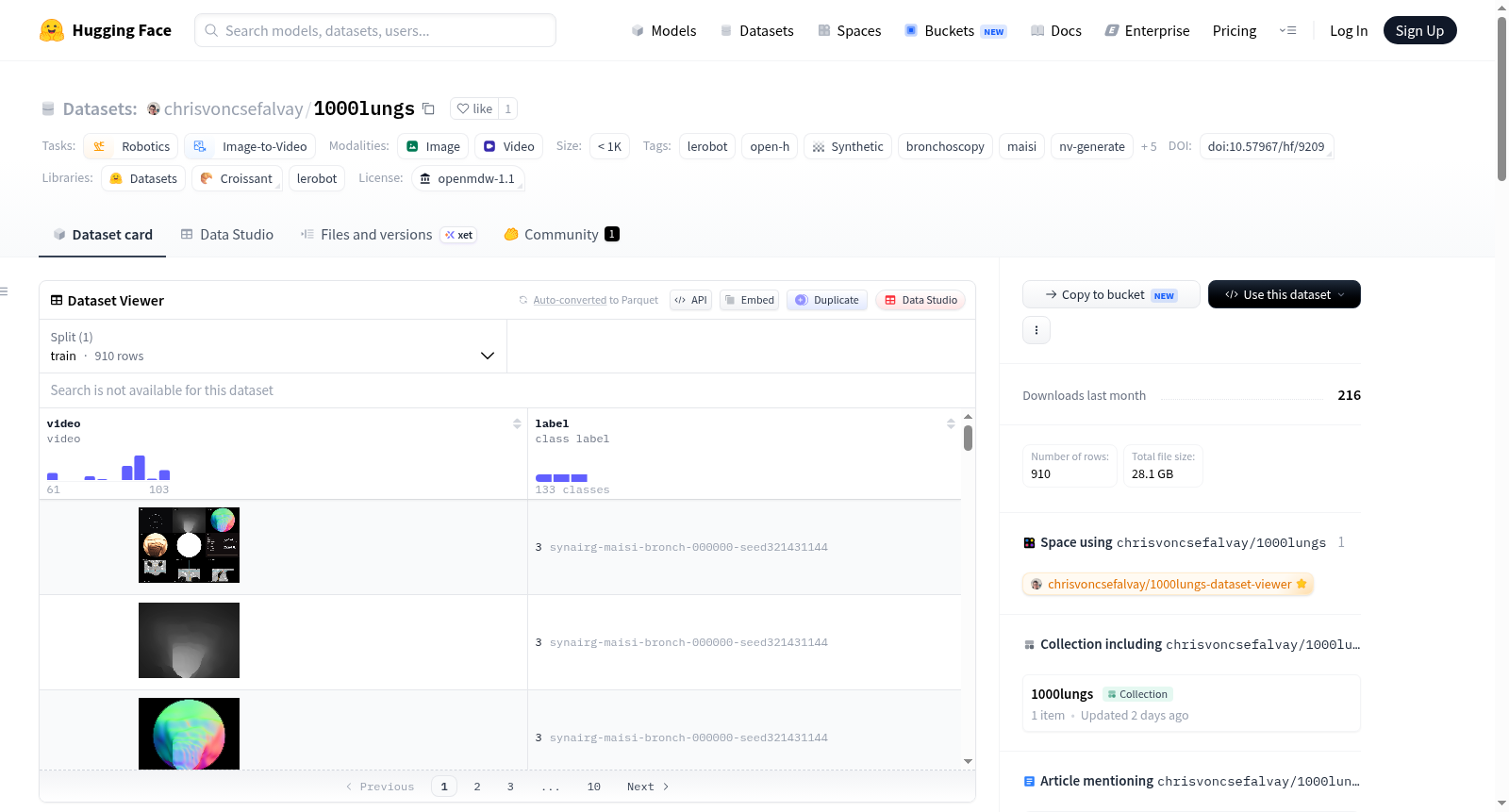Switch to the Data Studio tab
1509x812 pixels.
(x=227, y=234)
